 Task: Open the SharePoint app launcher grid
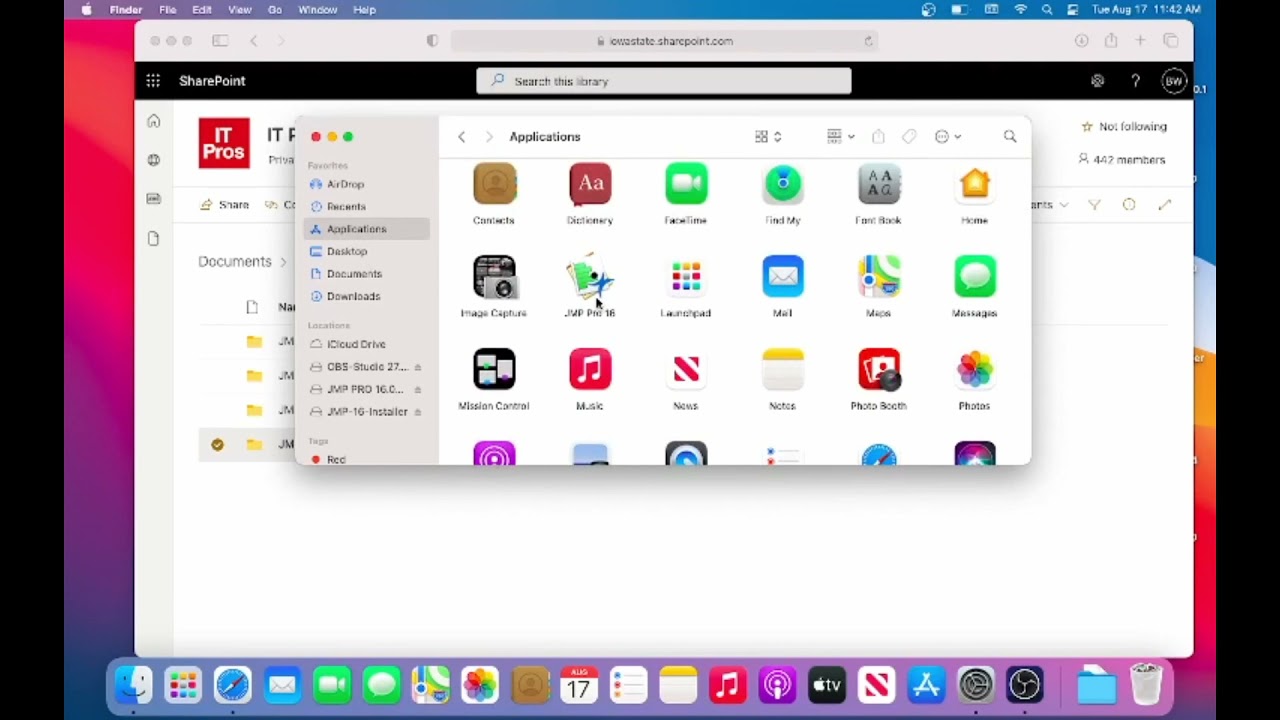(x=153, y=81)
